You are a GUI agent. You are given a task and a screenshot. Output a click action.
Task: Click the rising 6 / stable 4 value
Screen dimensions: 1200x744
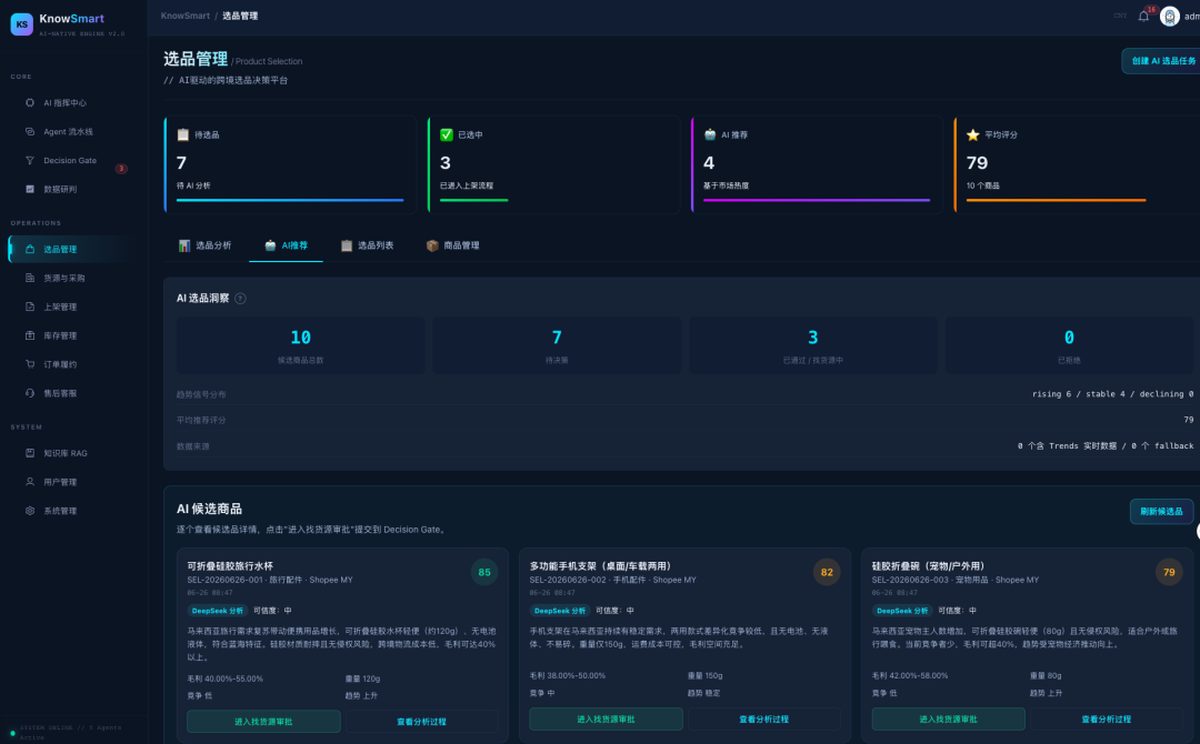point(1113,394)
